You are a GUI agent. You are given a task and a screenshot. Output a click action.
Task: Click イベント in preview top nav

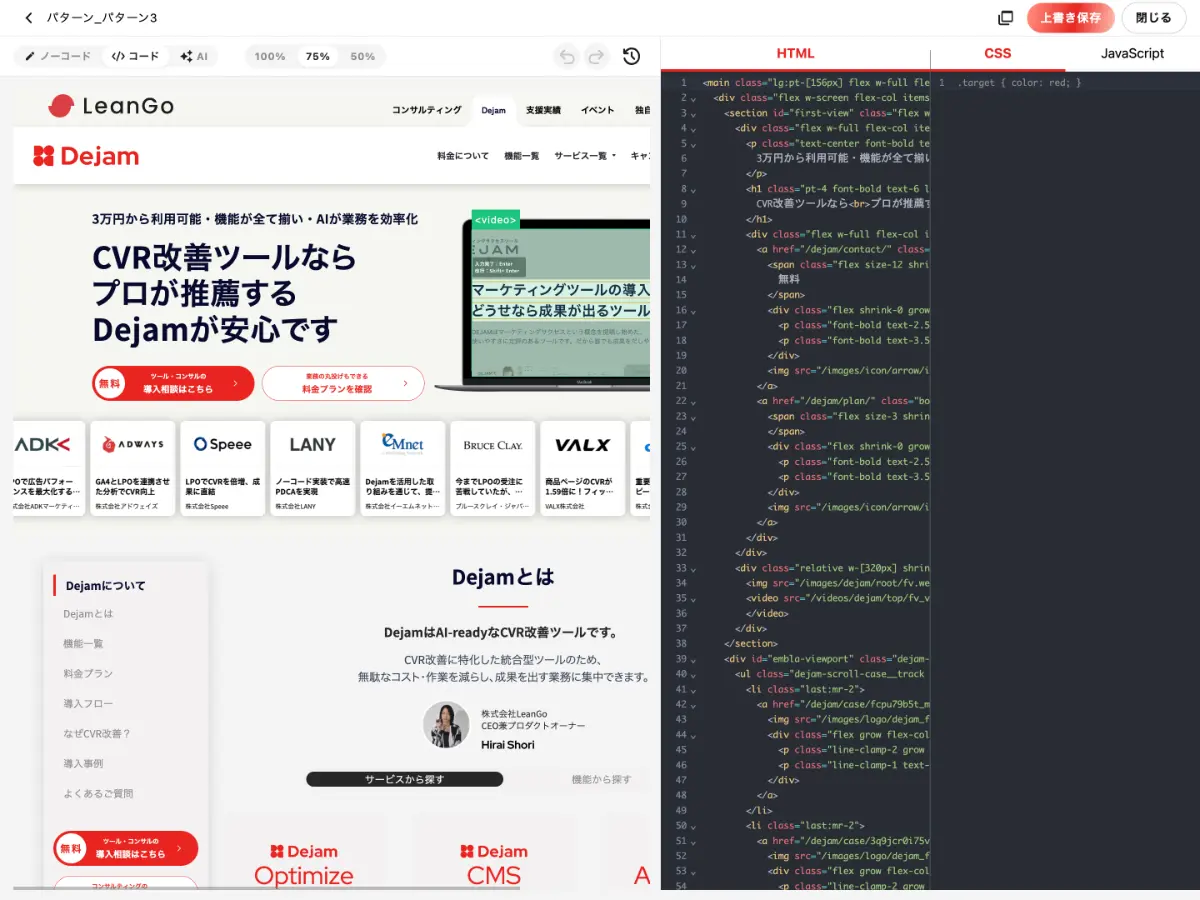[x=598, y=110]
